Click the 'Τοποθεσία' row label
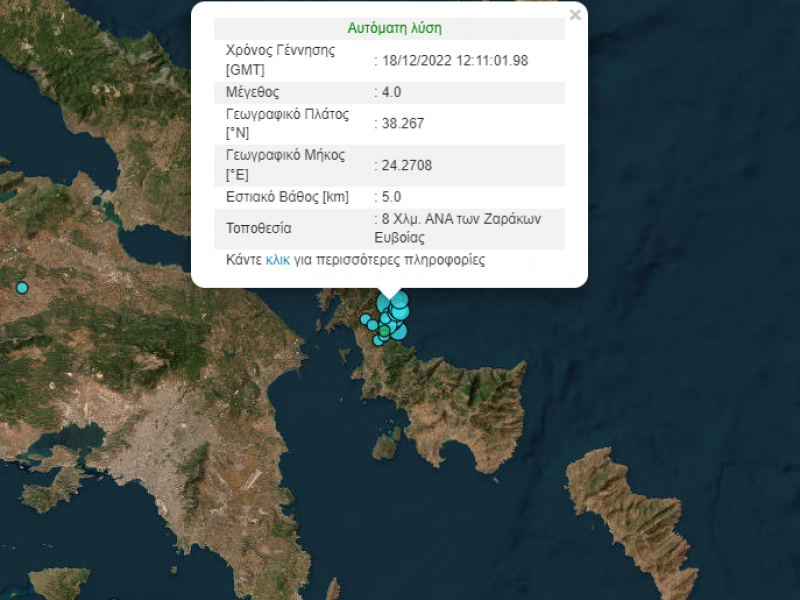This screenshot has height=600, width=800. (259, 229)
